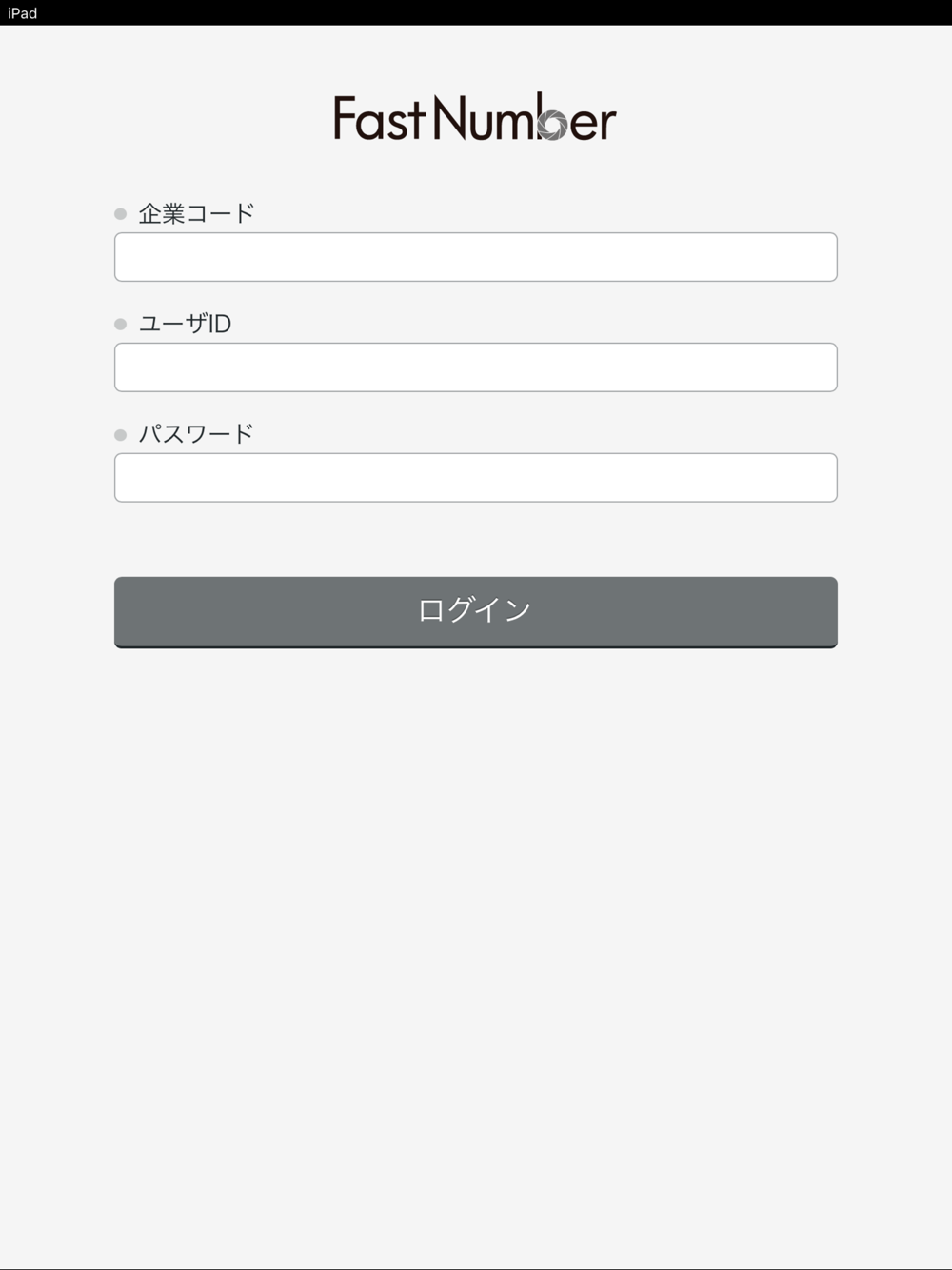Image resolution: width=952 pixels, height=1270 pixels.
Task: Click the パスワード label text
Action: pyautogui.click(x=197, y=435)
